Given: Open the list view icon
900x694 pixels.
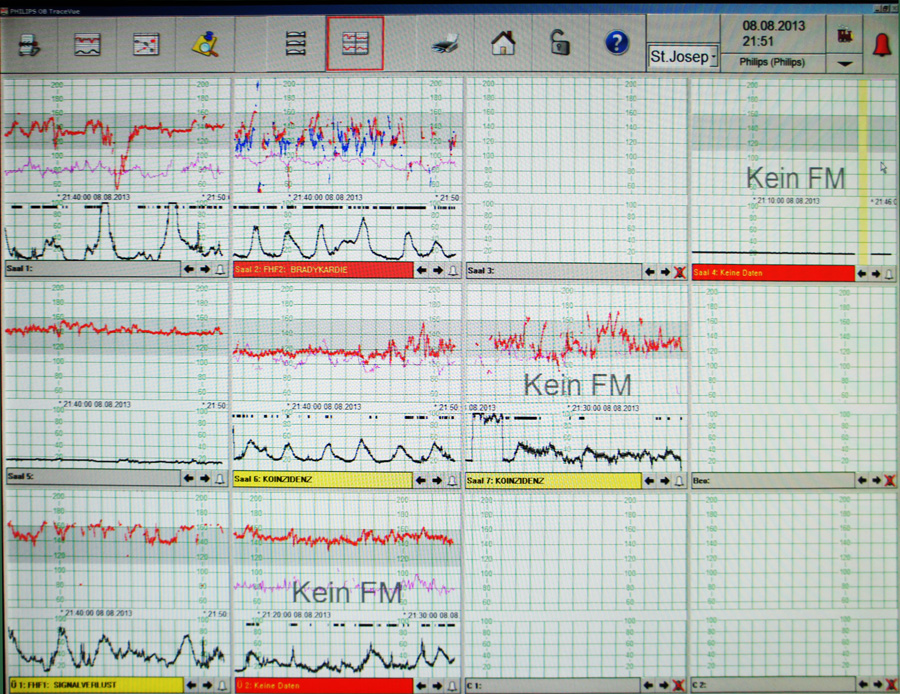Looking at the screenshot, I should click(297, 43).
